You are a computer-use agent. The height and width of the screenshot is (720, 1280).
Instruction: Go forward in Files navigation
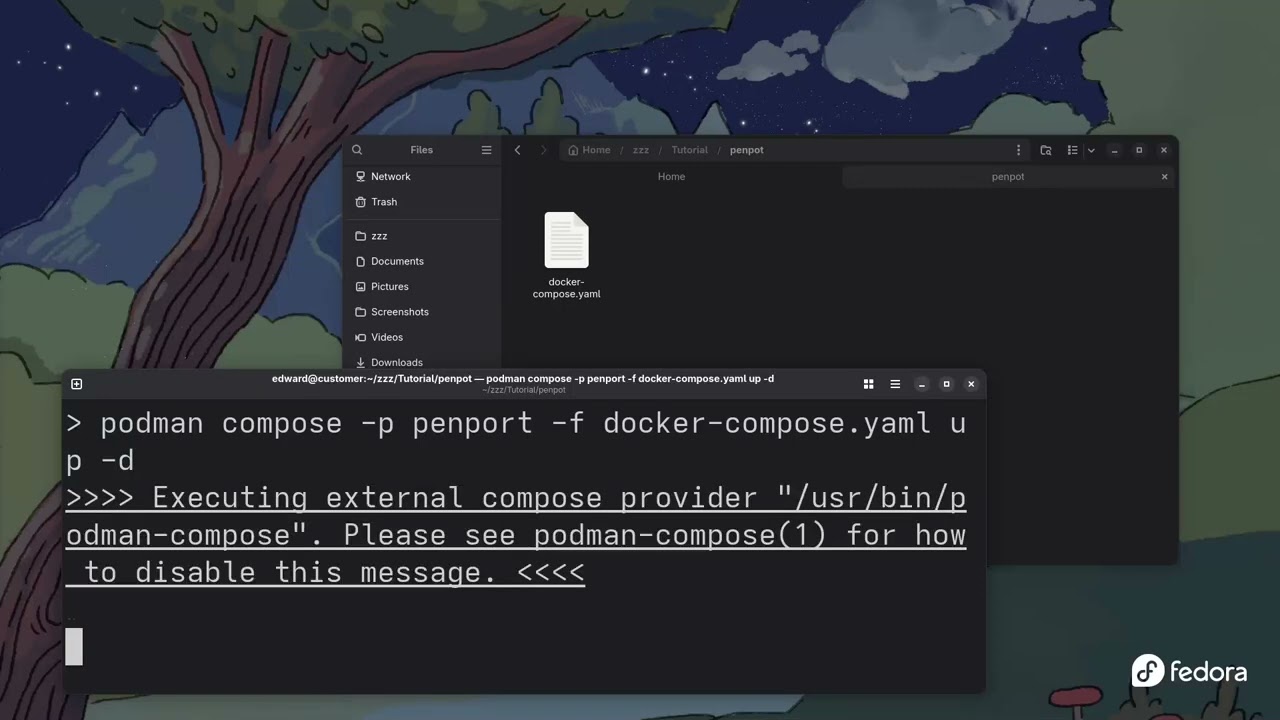pos(543,150)
